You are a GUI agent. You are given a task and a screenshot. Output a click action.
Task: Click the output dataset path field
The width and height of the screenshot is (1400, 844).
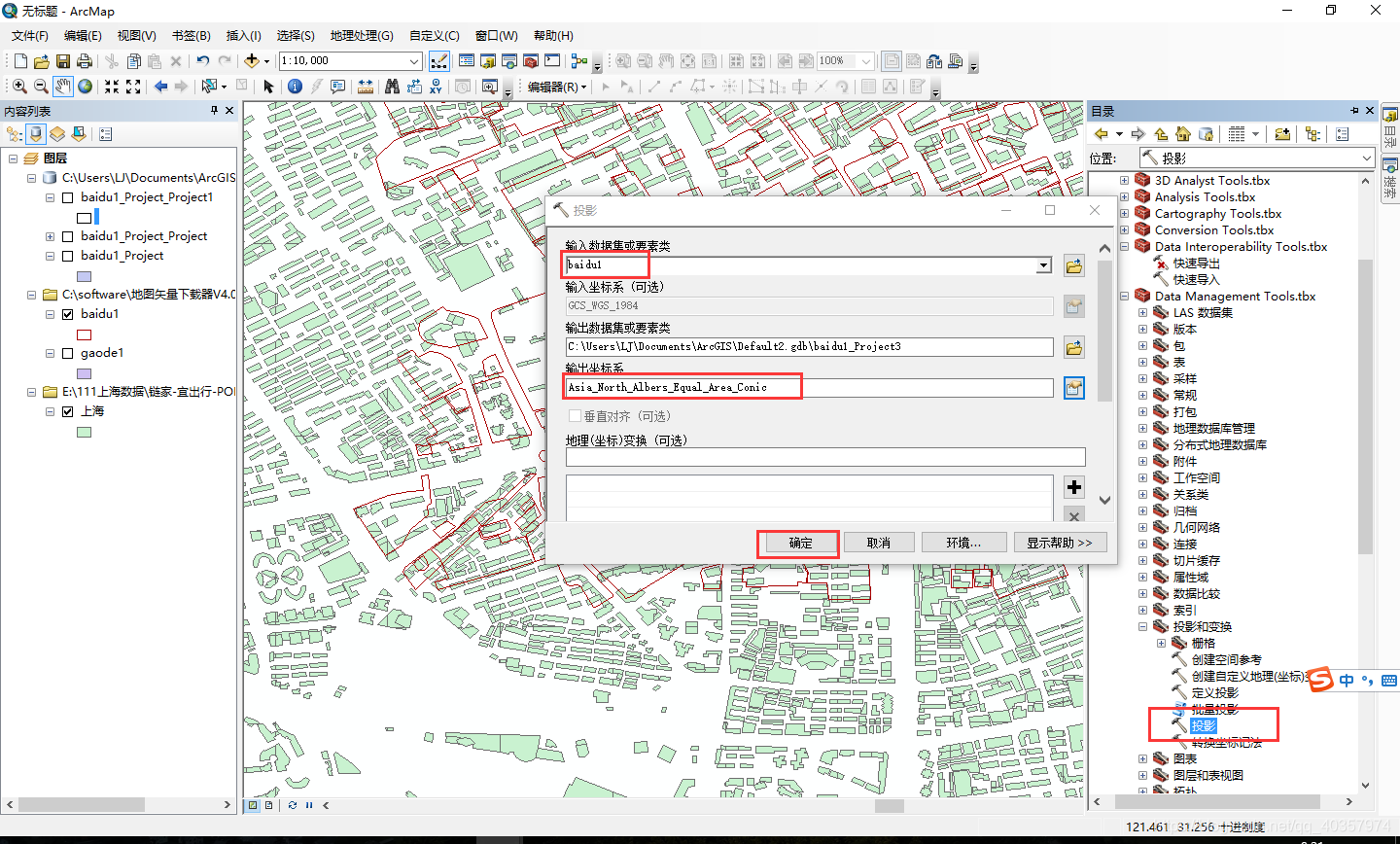809,347
